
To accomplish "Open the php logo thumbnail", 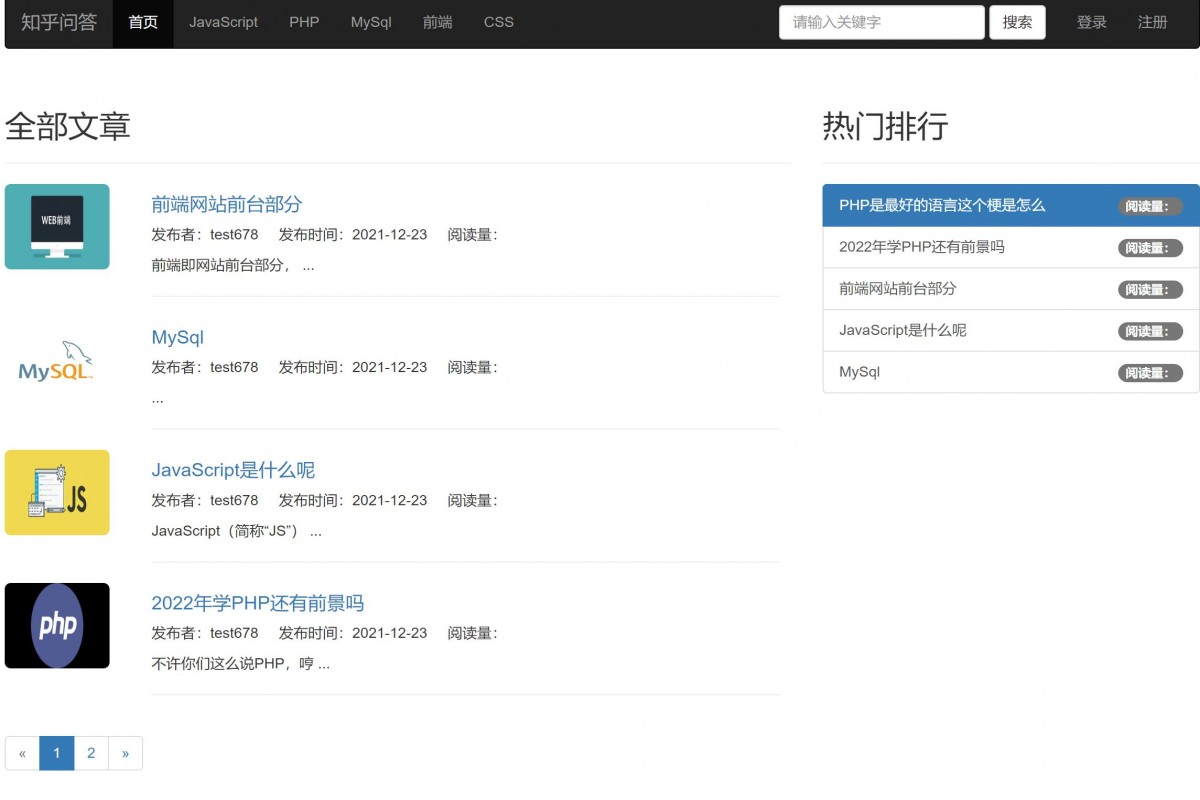I will 57,625.
